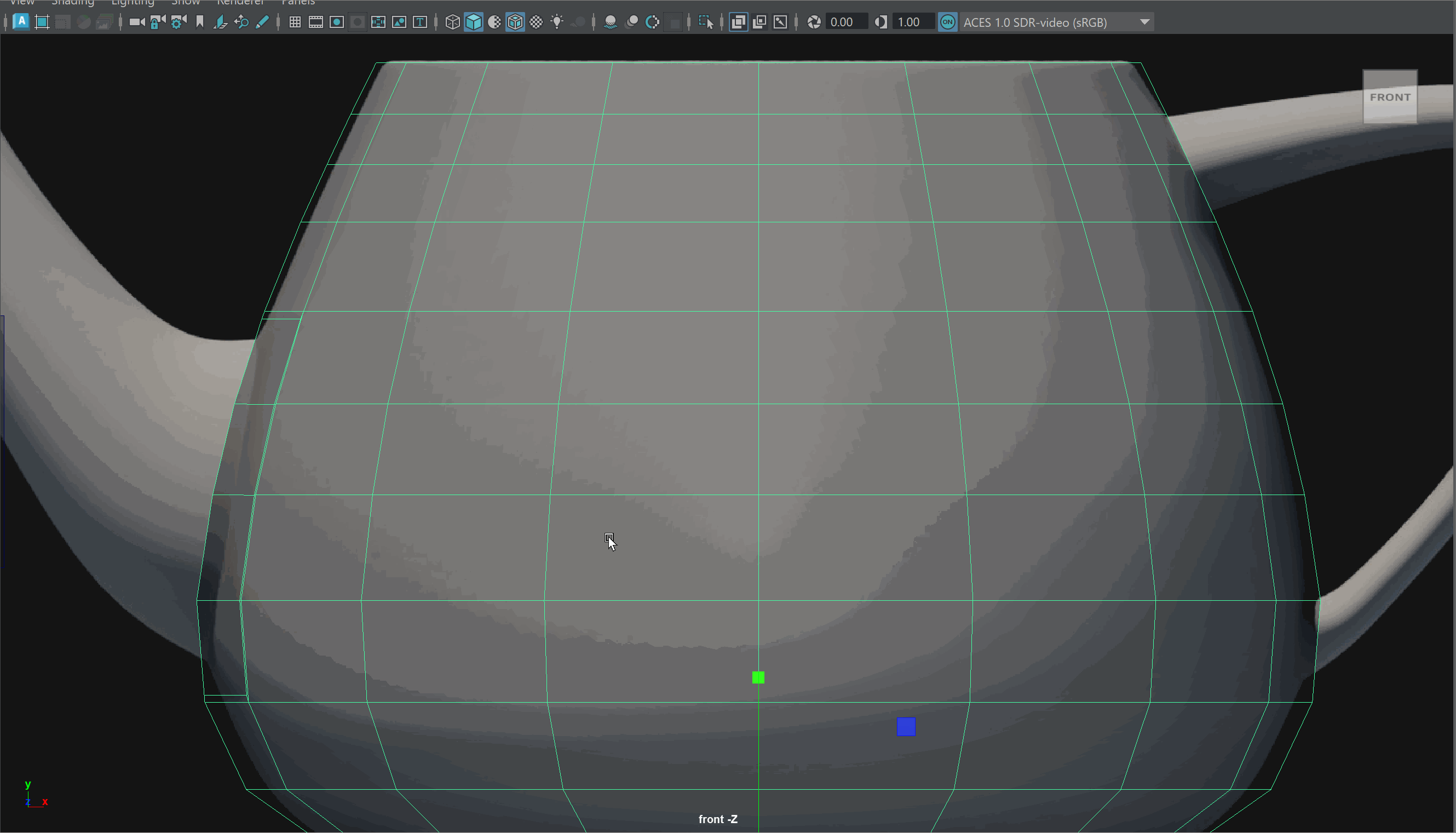1456x833 pixels.
Task: Click the Gamma value field showing 1.00
Action: 912,22
